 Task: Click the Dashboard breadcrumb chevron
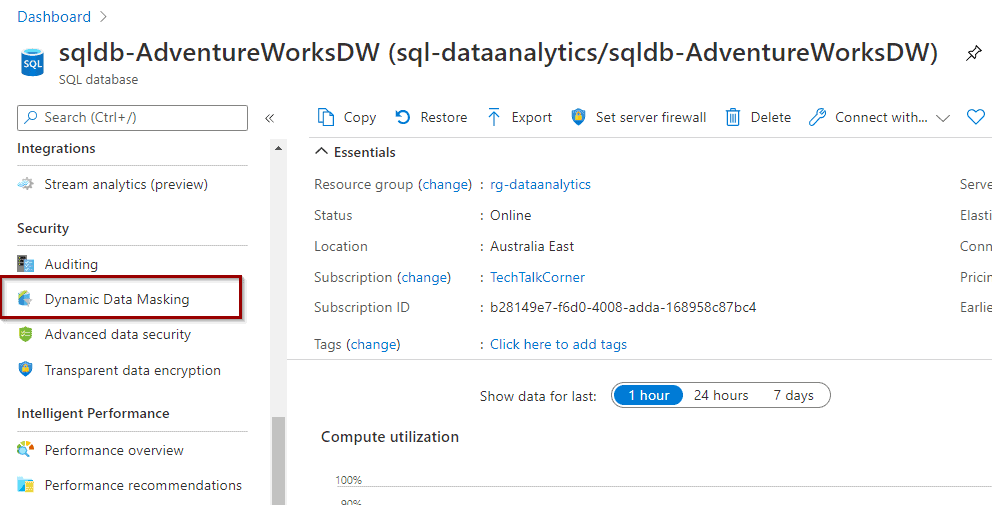(104, 17)
